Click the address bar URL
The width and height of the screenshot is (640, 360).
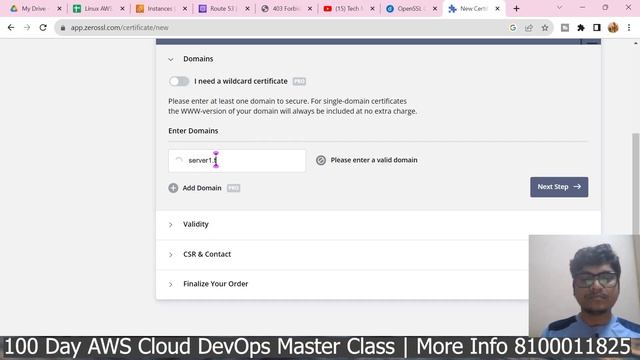pyautogui.click(x=119, y=28)
